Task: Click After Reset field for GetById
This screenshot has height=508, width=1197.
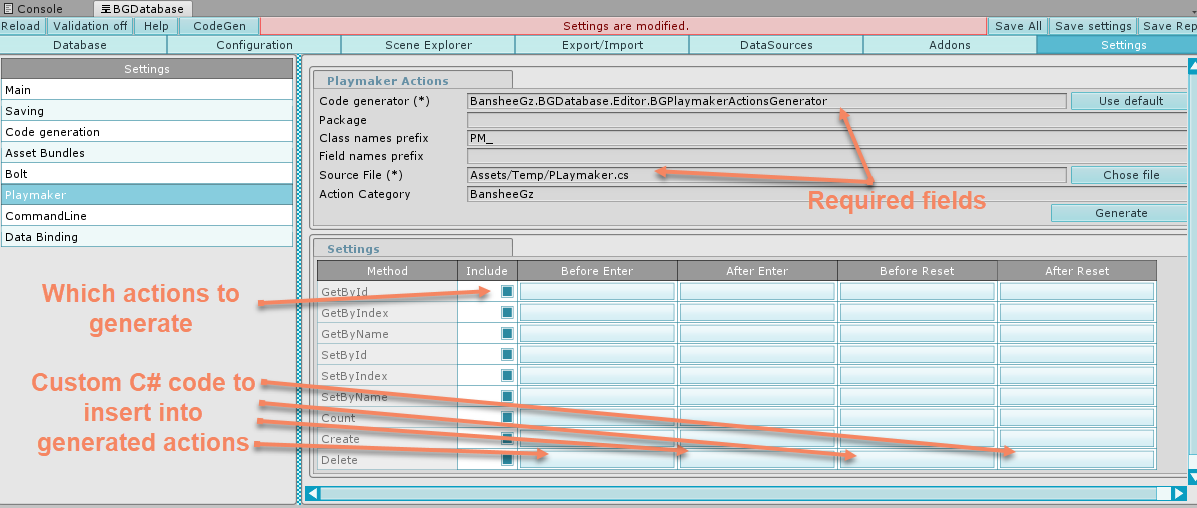Action: point(1077,292)
